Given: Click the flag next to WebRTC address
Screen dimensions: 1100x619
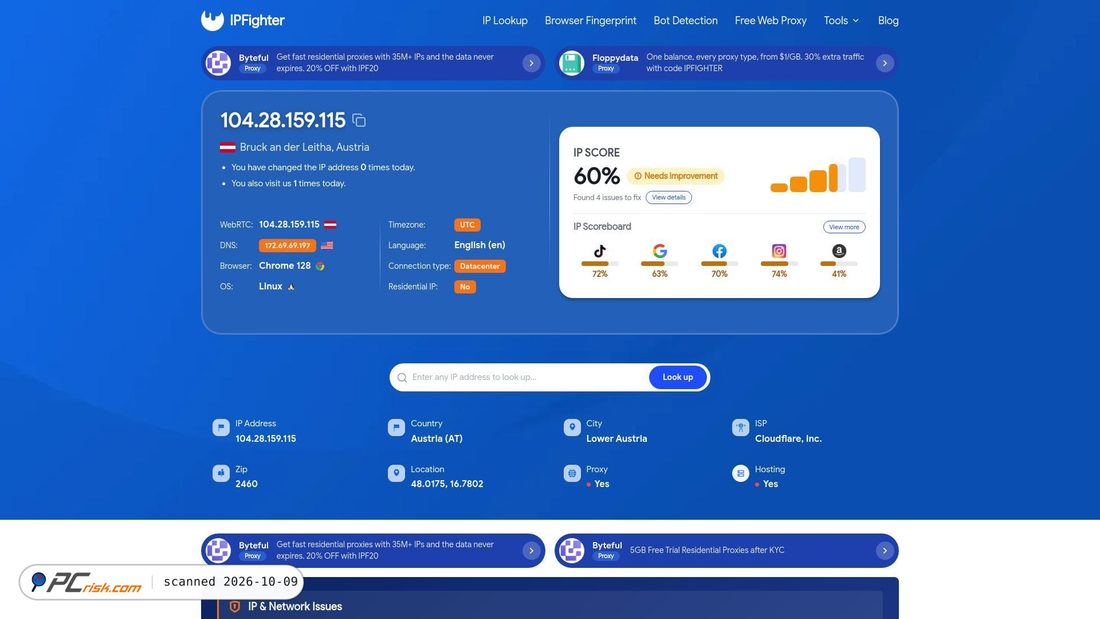Looking at the screenshot, I should [330, 225].
